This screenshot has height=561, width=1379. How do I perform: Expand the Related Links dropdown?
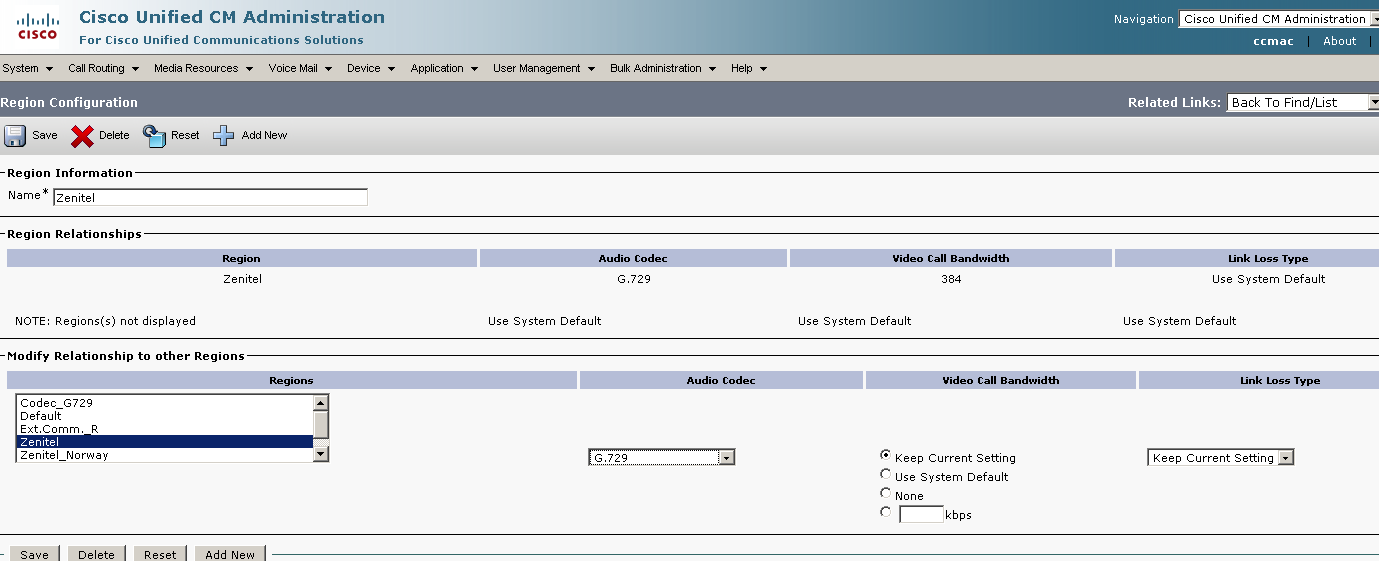[x=1302, y=103]
